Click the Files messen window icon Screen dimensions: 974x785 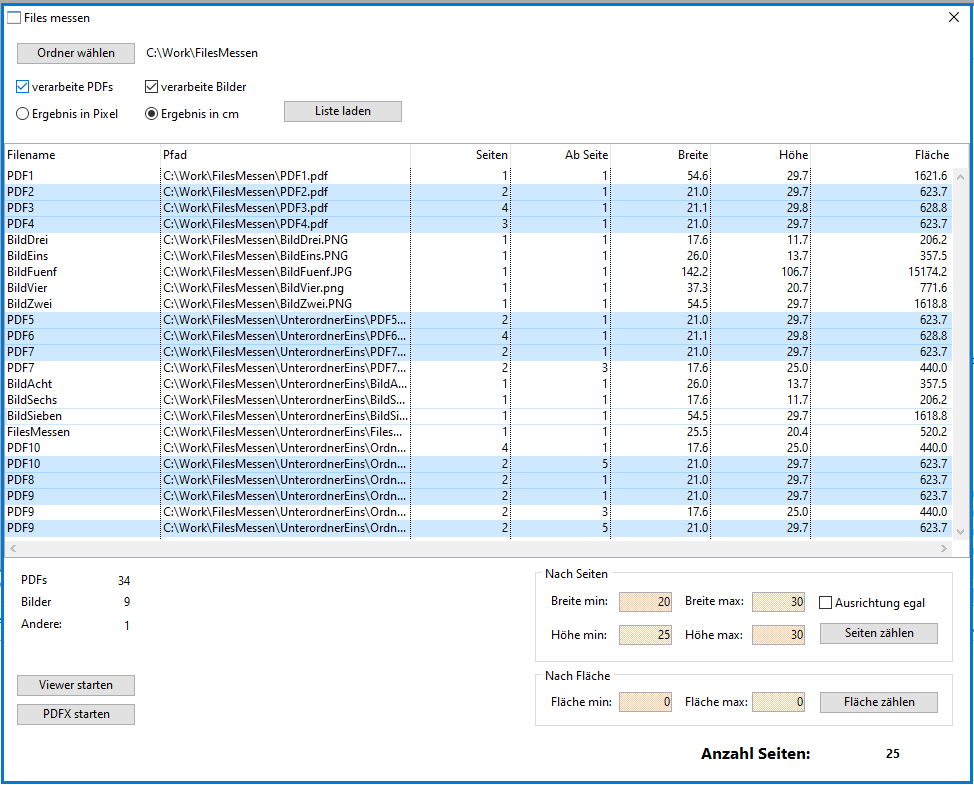coord(14,18)
